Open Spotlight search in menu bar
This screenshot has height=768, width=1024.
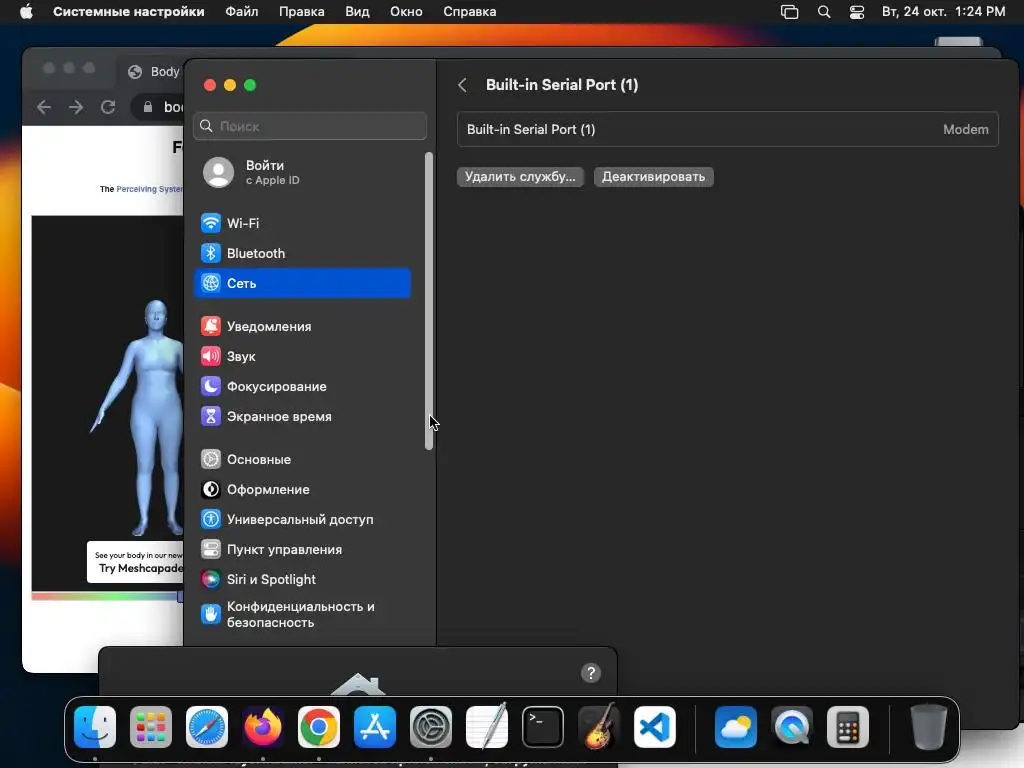click(824, 12)
